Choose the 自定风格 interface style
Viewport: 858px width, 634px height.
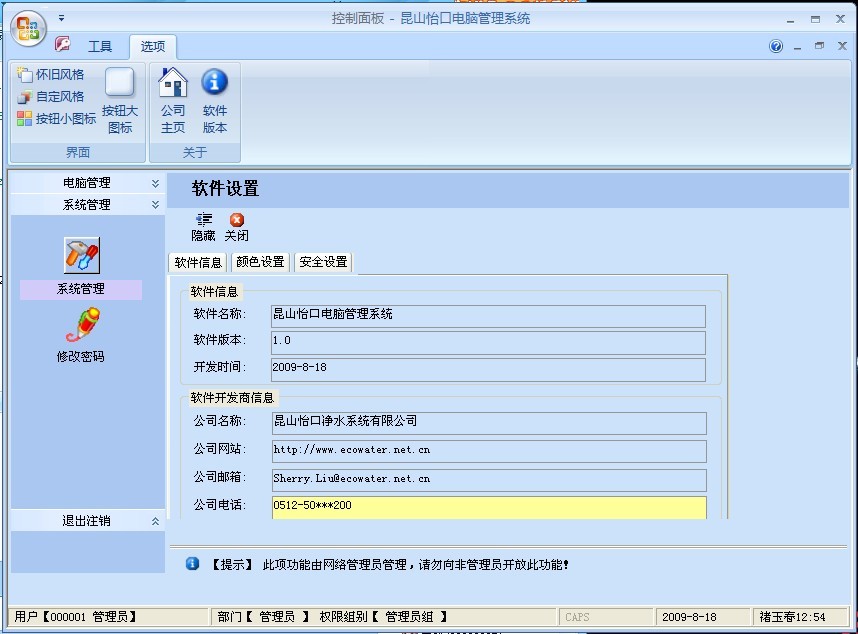point(50,97)
